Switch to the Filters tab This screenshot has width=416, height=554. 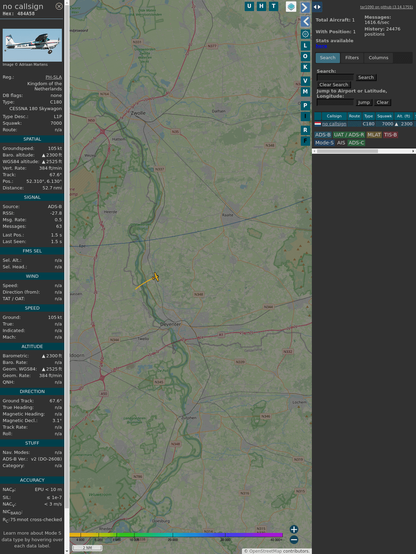click(x=352, y=58)
